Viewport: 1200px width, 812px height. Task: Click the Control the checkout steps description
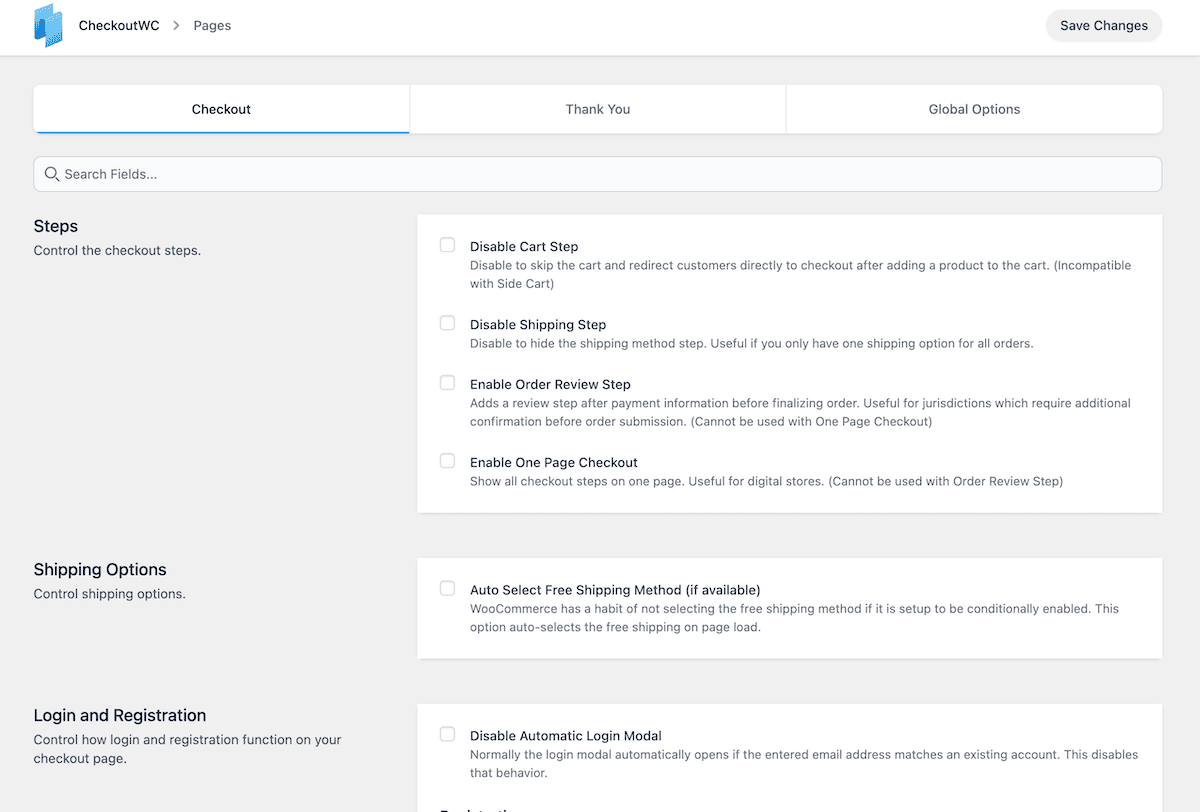117,251
